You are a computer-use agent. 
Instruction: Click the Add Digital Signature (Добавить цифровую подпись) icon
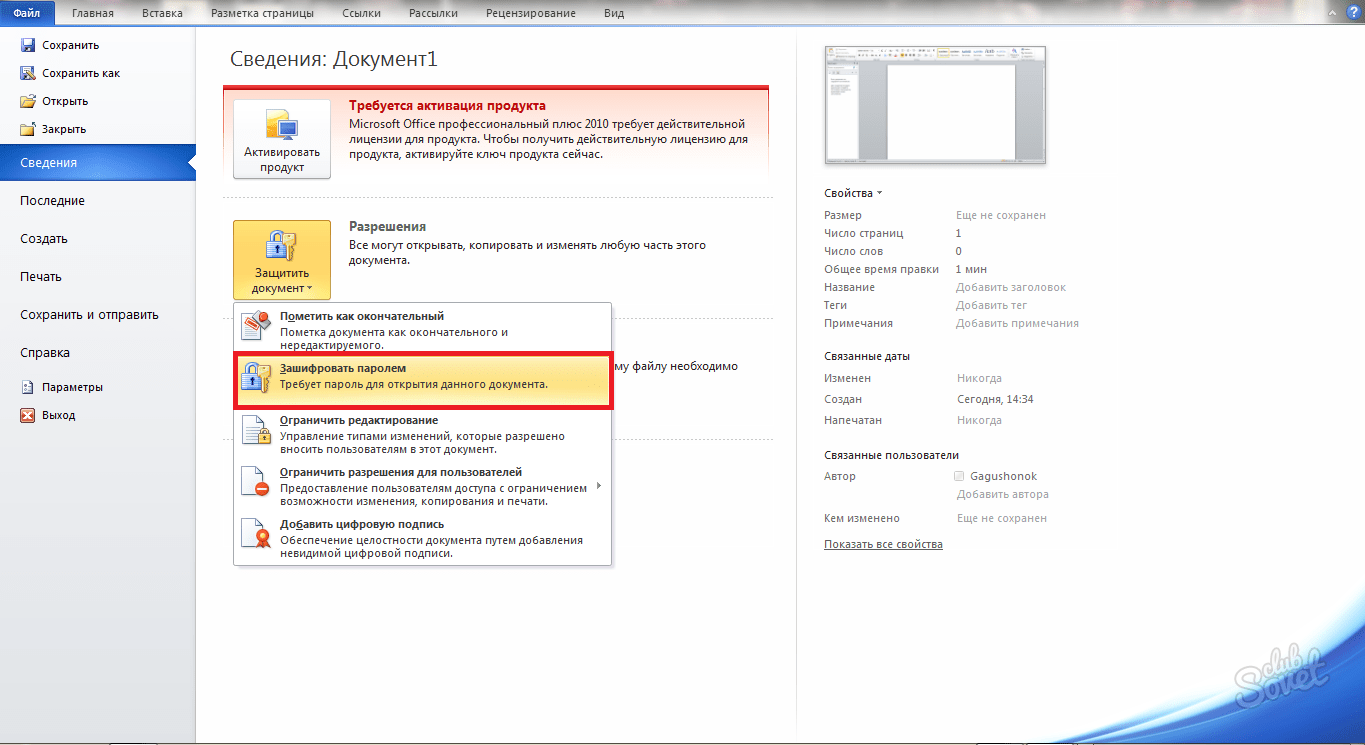257,535
